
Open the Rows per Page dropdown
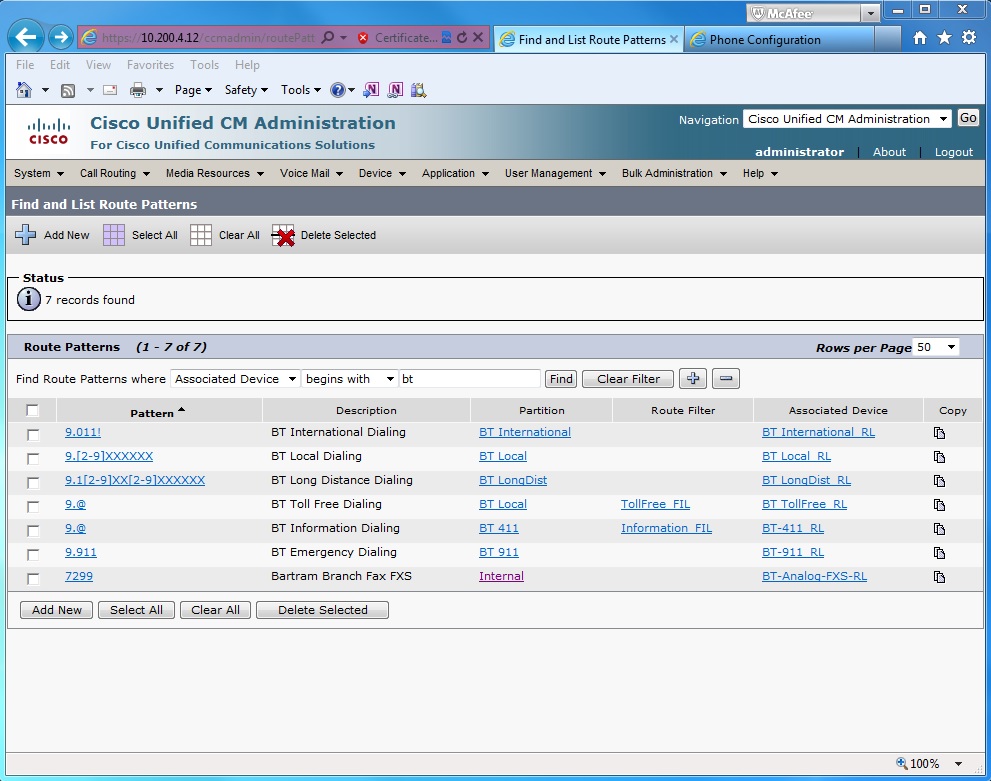point(936,347)
